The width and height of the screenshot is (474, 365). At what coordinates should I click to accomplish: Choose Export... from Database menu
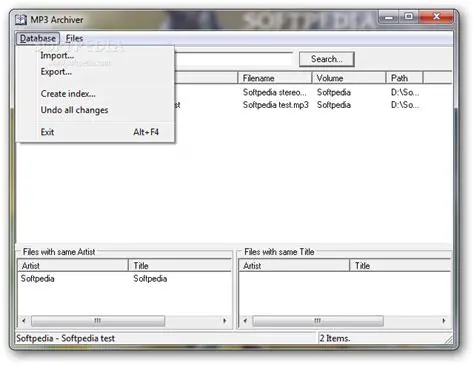pos(96,72)
